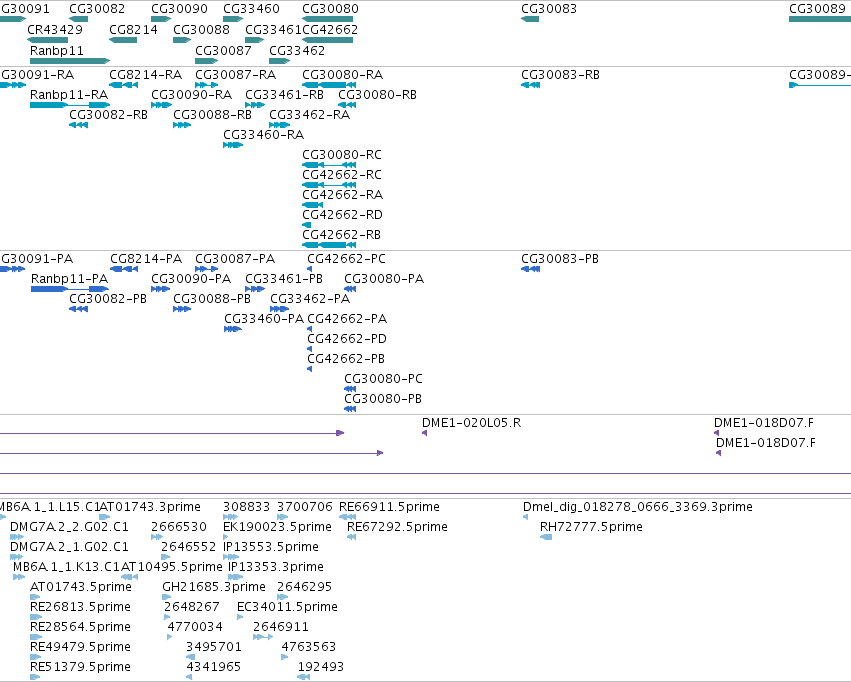Click the Ranbp11 gene label in the top gene track
This screenshot has width=851, height=682.
click(57, 50)
